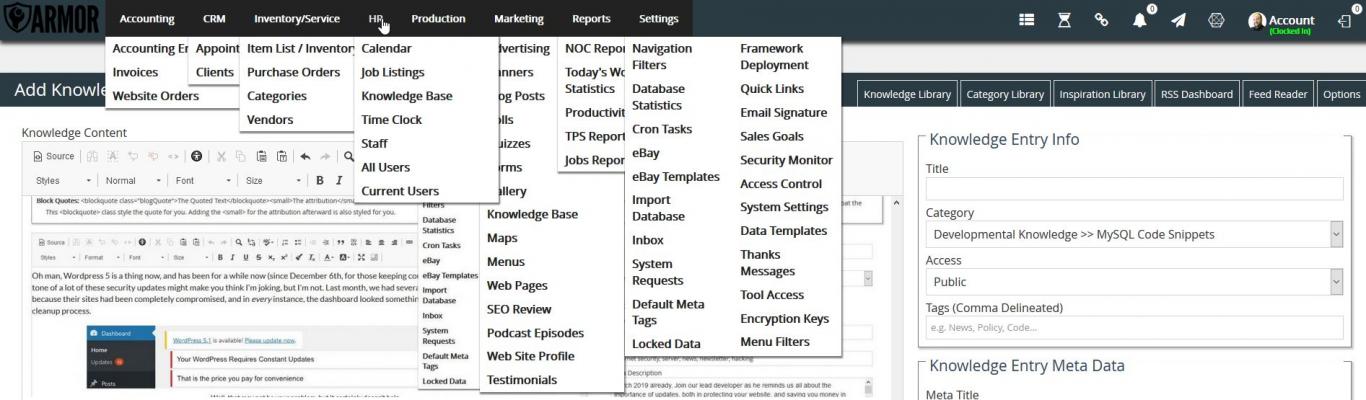The height and width of the screenshot is (400, 1366).
Task: Click the Account profile avatar
Action: click(x=1257, y=20)
